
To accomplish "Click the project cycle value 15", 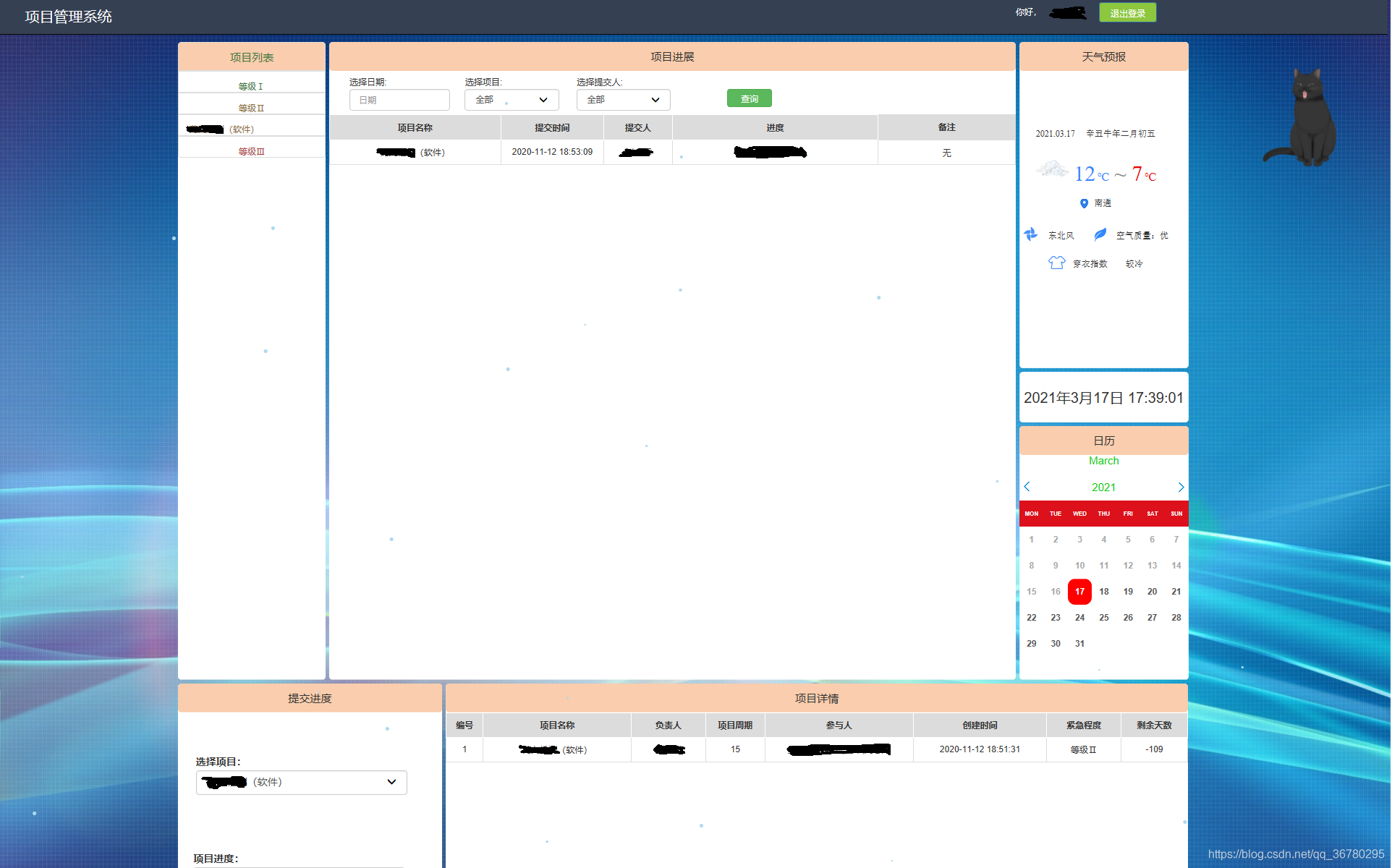I will (735, 749).
